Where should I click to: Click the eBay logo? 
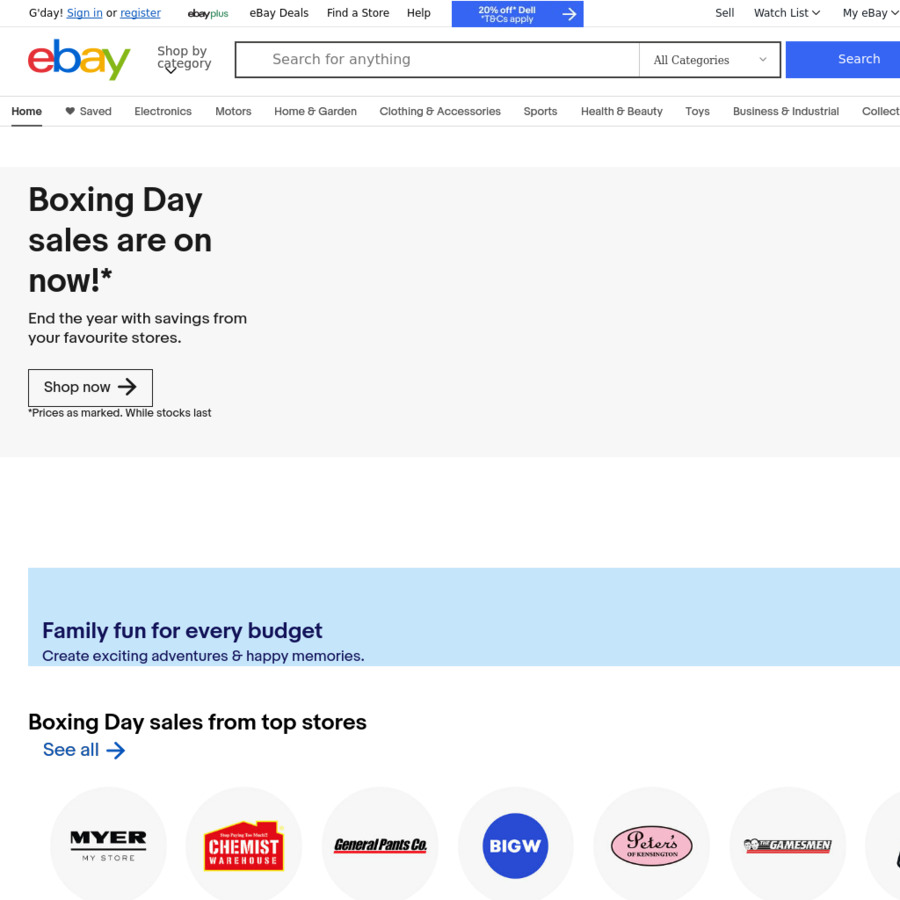click(78, 60)
